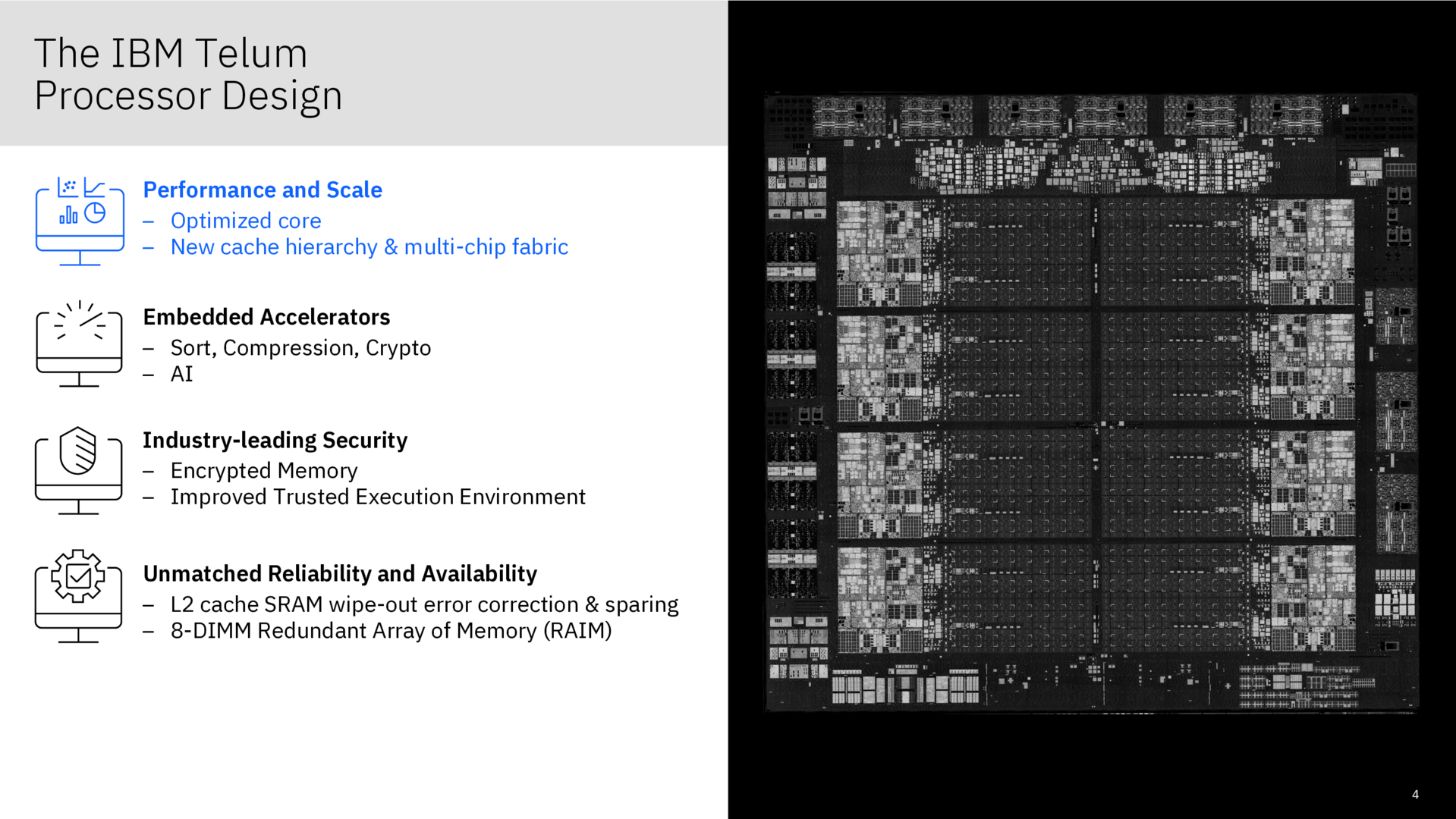Click the Telum processor die image
Screen dimensions: 1456x819
(1091, 403)
